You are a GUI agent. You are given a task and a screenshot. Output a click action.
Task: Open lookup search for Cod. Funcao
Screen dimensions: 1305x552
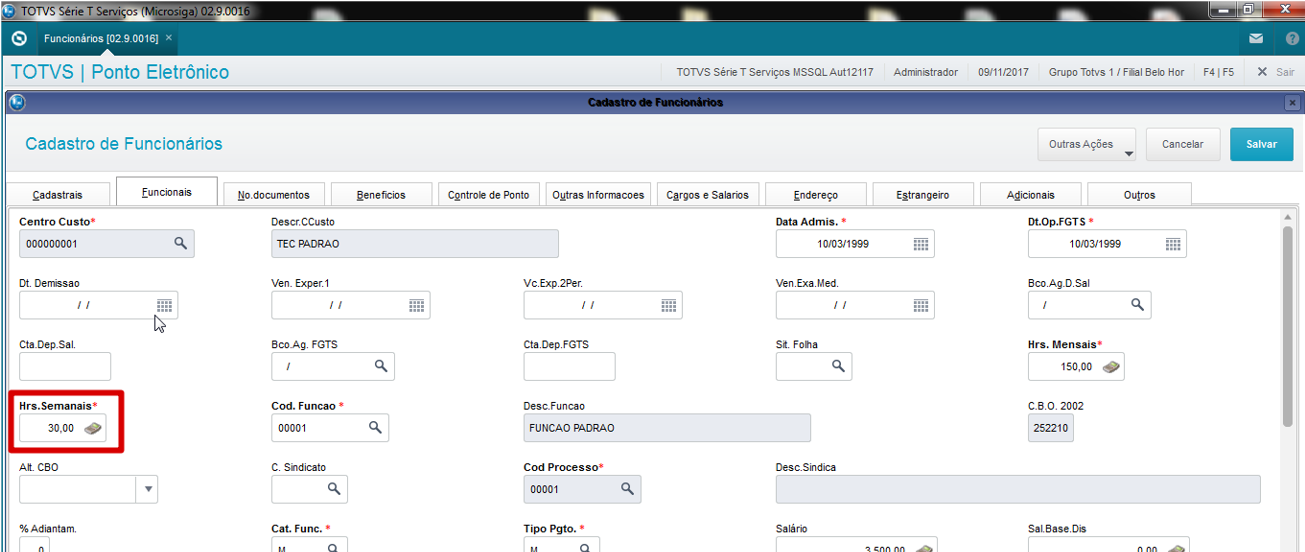tap(375, 427)
